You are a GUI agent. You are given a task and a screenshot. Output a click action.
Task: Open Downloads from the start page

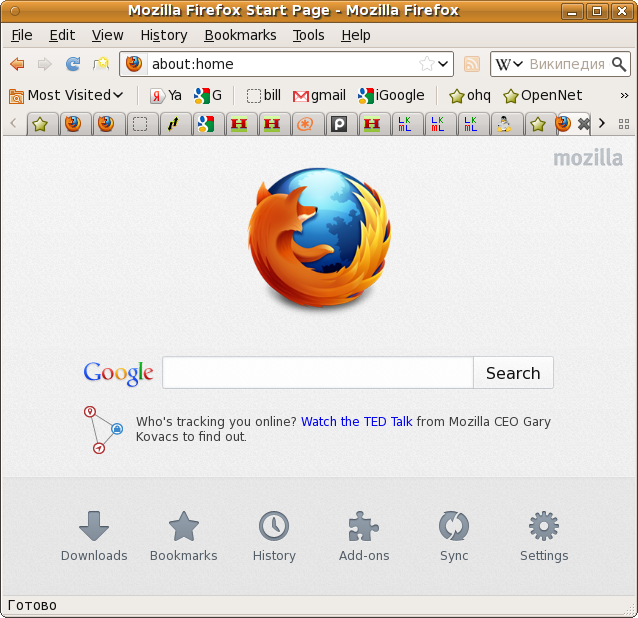[94, 537]
